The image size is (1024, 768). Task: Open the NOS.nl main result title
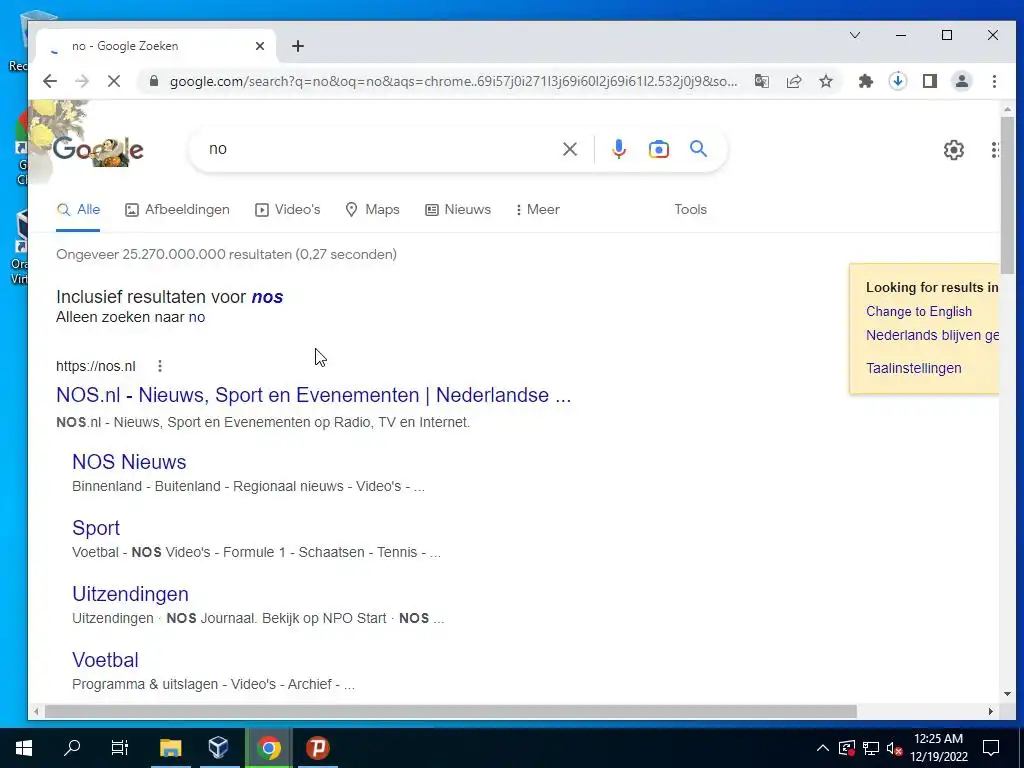click(313, 395)
